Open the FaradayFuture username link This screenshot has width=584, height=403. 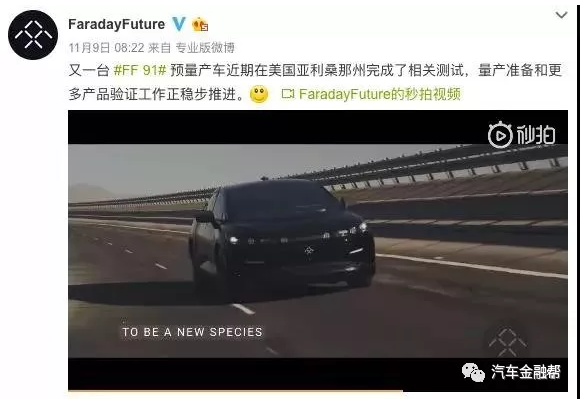tap(117, 24)
